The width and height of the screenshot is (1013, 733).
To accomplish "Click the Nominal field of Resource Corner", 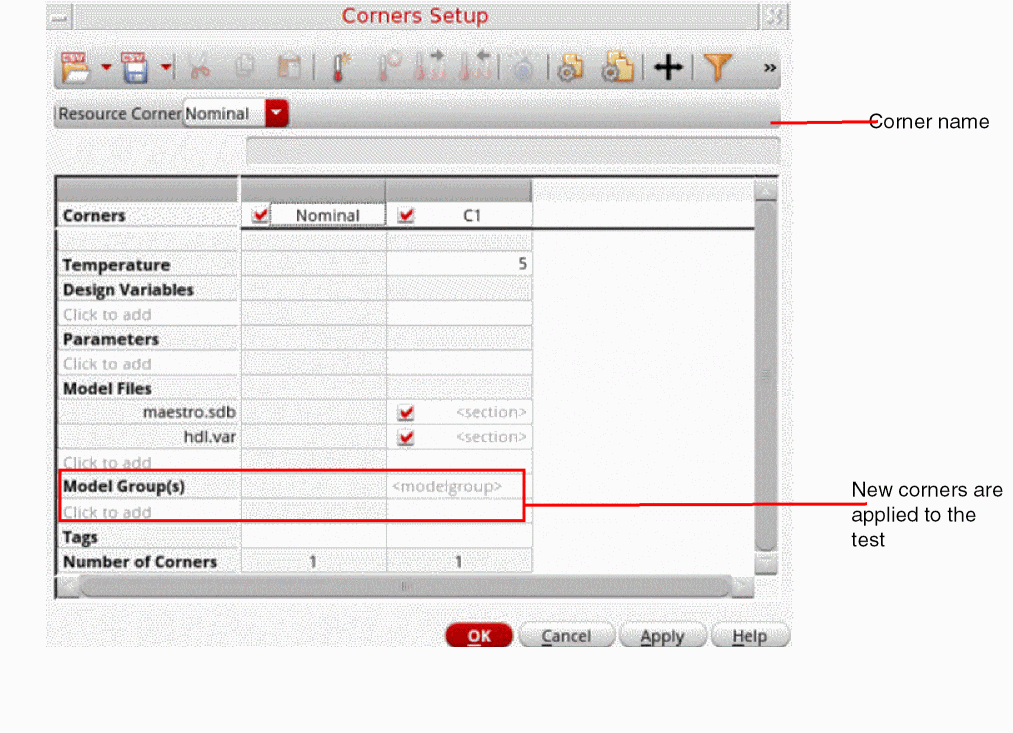I will point(224,114).
